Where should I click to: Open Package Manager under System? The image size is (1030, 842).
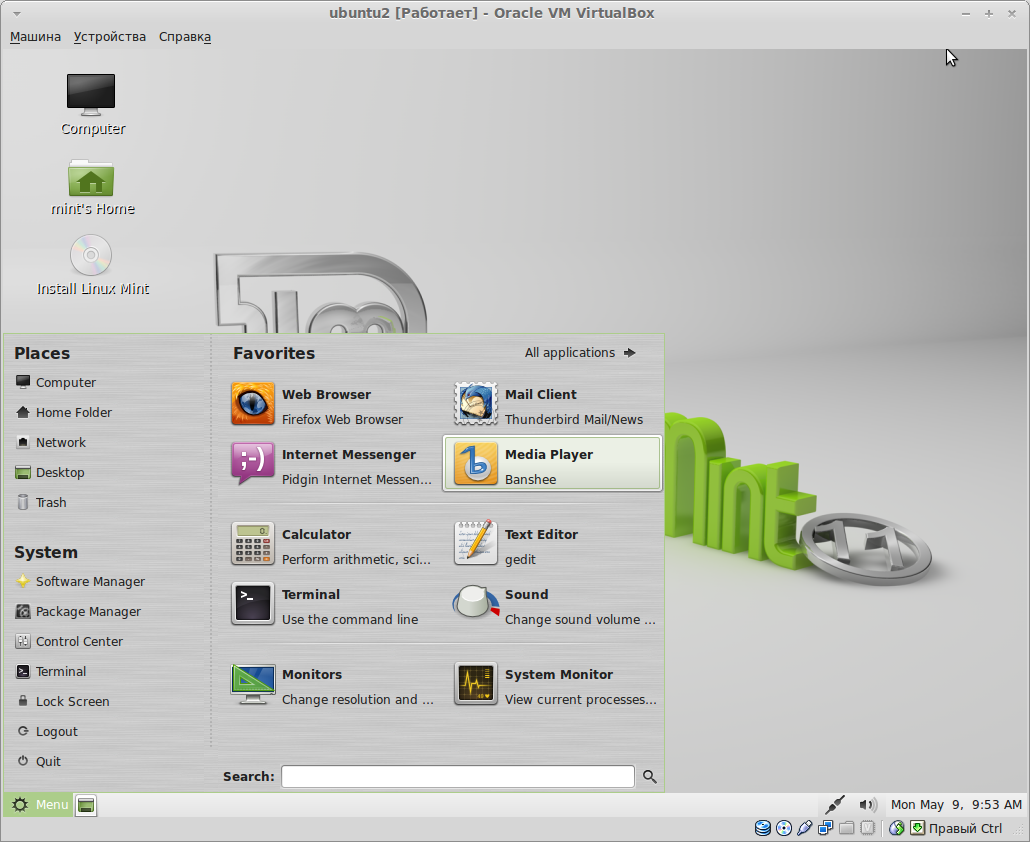78,611
